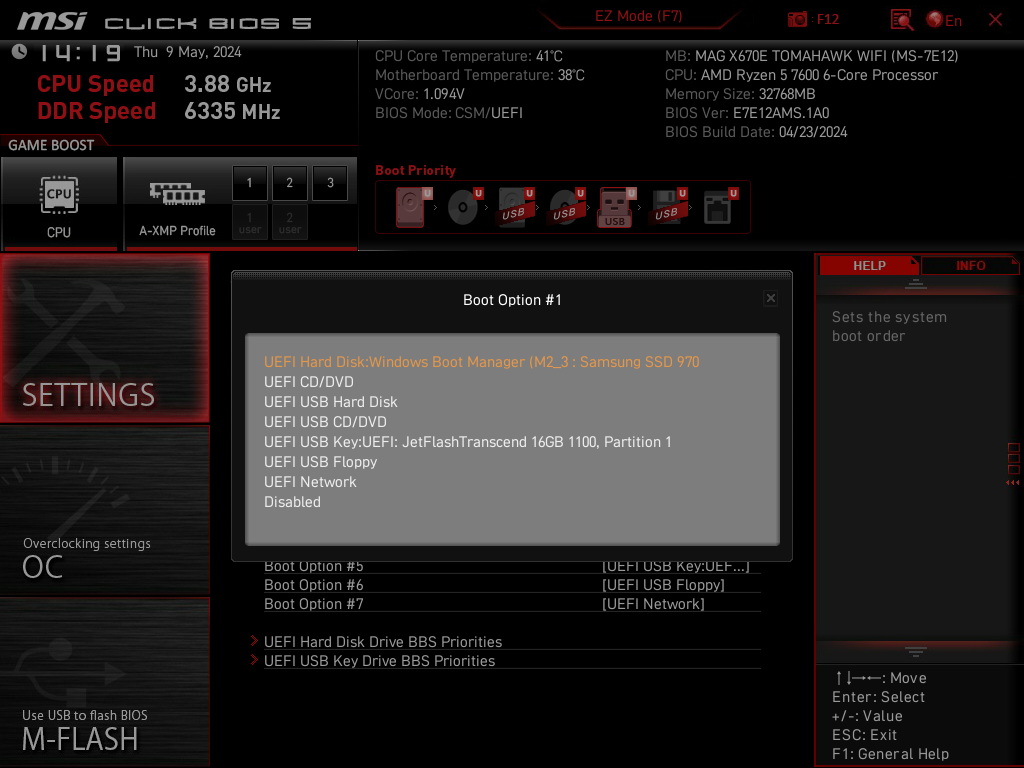The width and height of the screenshot is (1024, 768).
Task: Select Disabled in the boot option list
Action: point(292,502)
